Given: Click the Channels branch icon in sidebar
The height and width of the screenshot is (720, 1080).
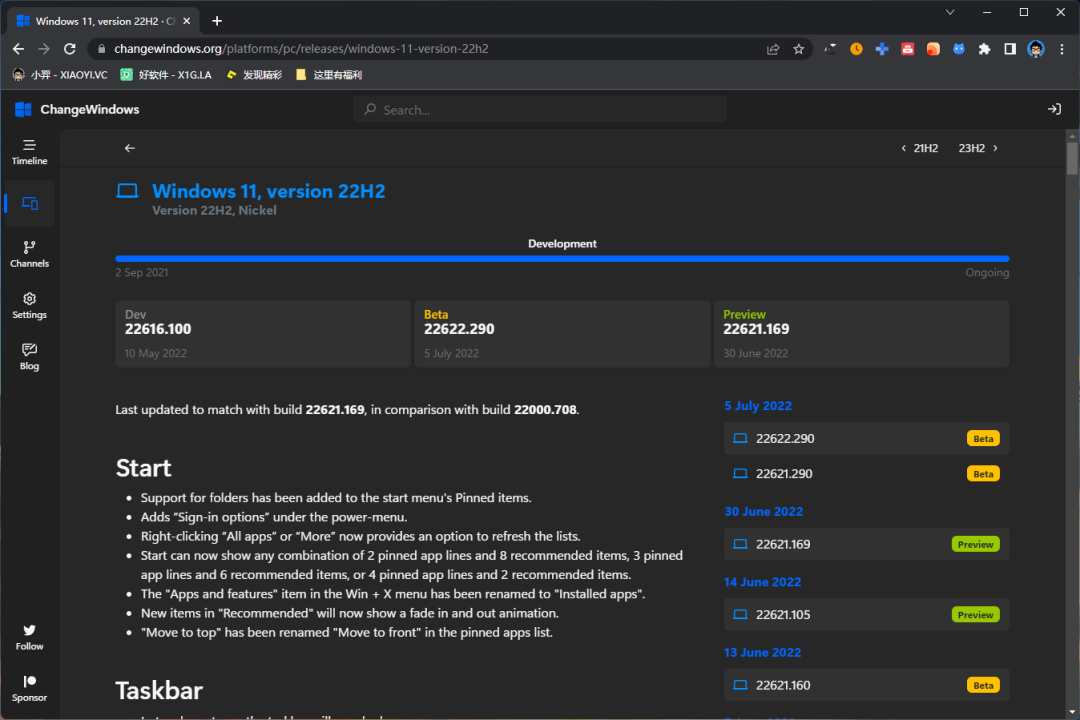Looking at the screenshot, I should pyautogui.click(x=29, y=253).
